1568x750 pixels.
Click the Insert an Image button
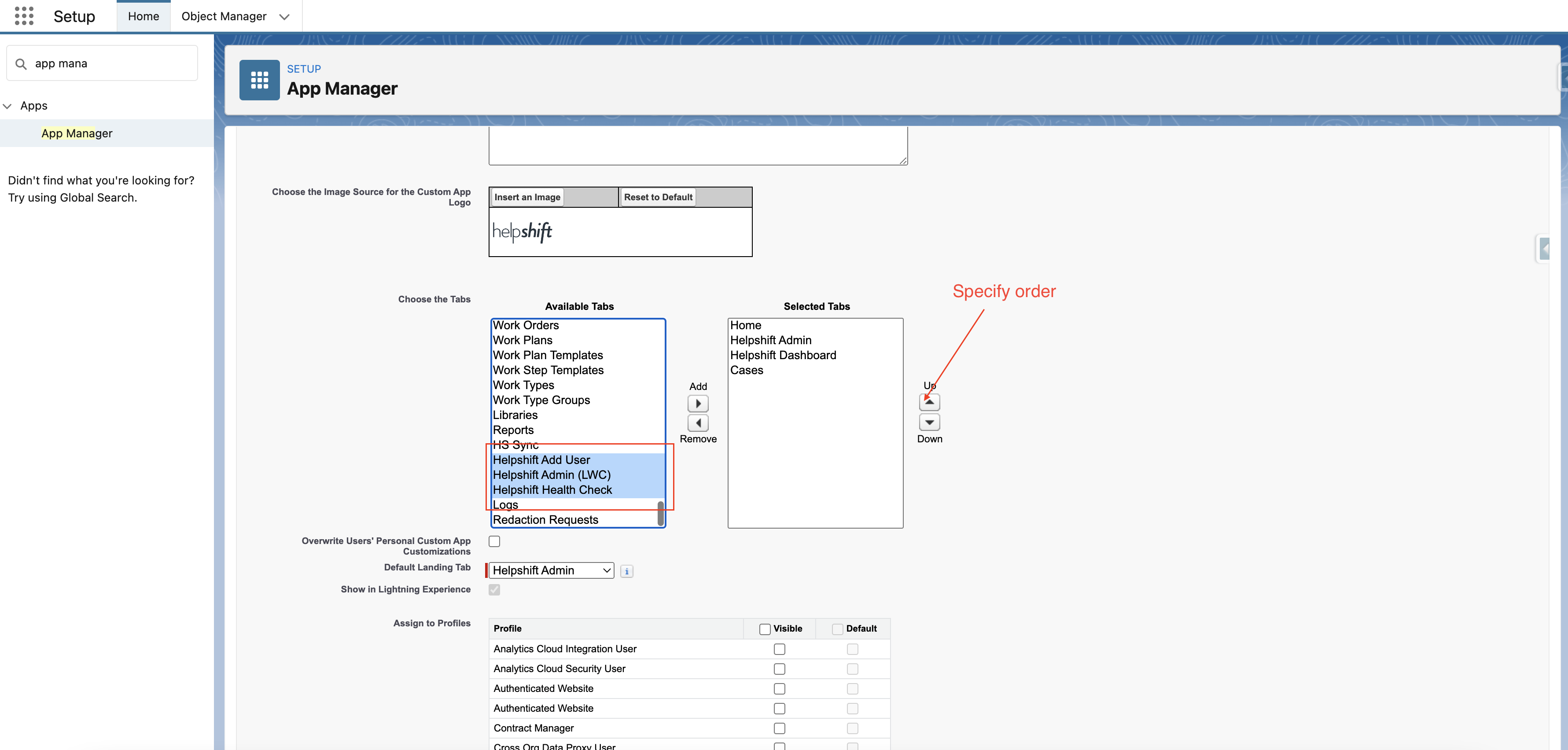tap(526, 197)
